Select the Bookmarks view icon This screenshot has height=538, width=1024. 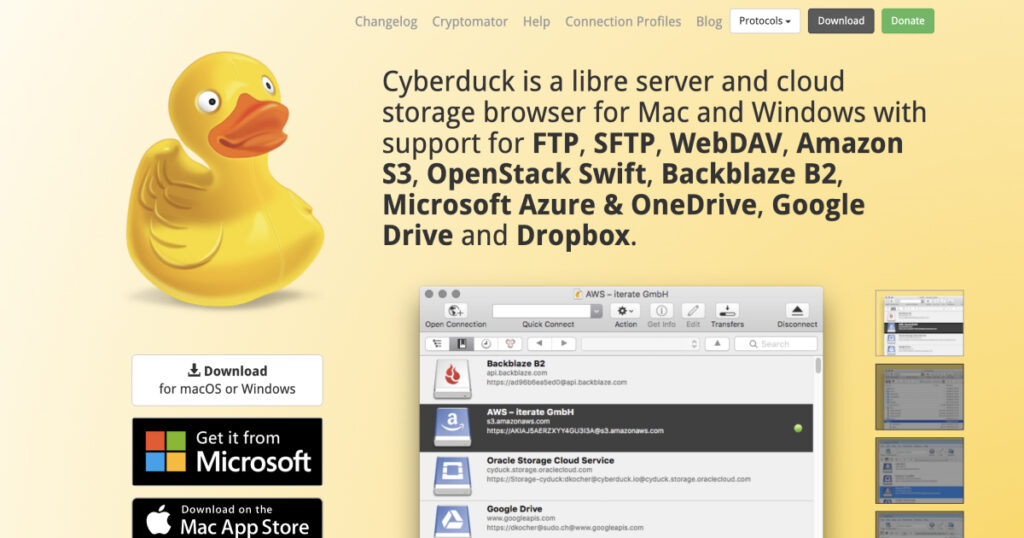(x=462, y=343)
